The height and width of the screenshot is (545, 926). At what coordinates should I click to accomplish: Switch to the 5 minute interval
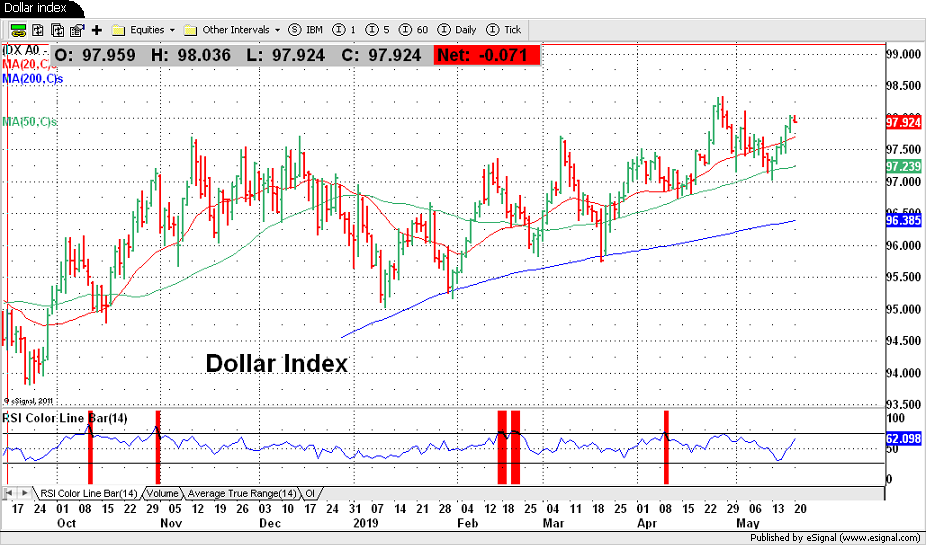[x=378, y=30]
